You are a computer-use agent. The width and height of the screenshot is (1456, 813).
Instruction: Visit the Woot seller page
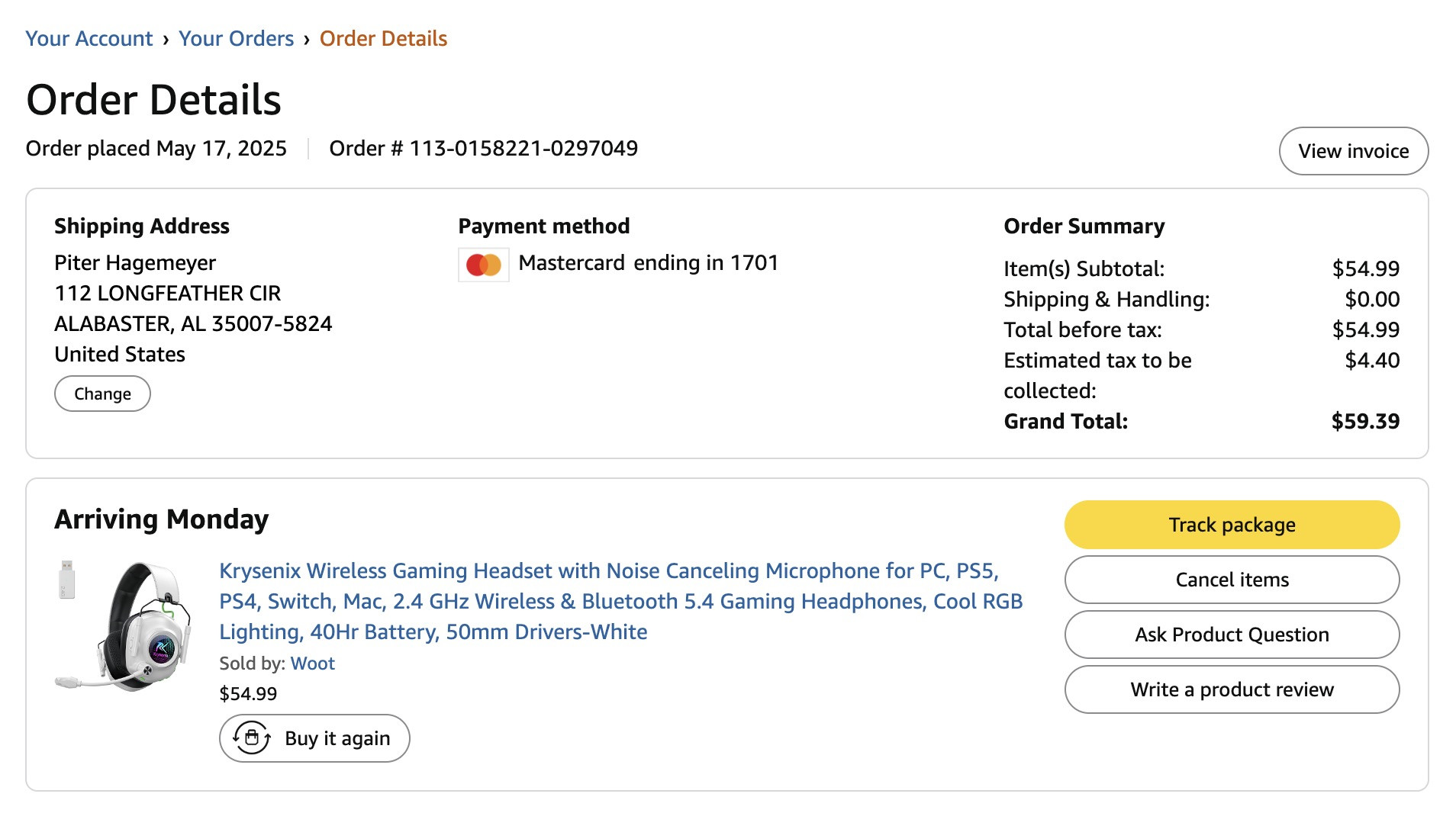pyautogui.click(x=312, y=663)
